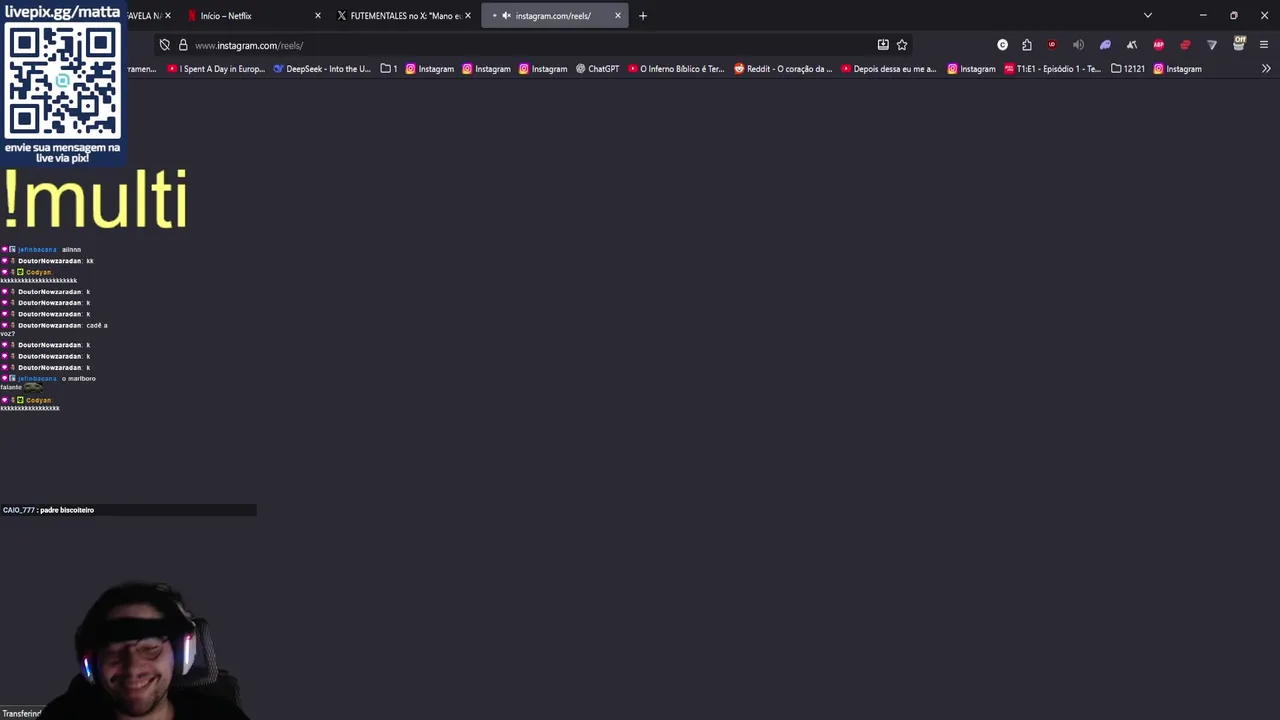Open the T1:E1 - Episódio 1 bookmark
Viewport: 1280px width, 720px height.
pos(1052,69)
